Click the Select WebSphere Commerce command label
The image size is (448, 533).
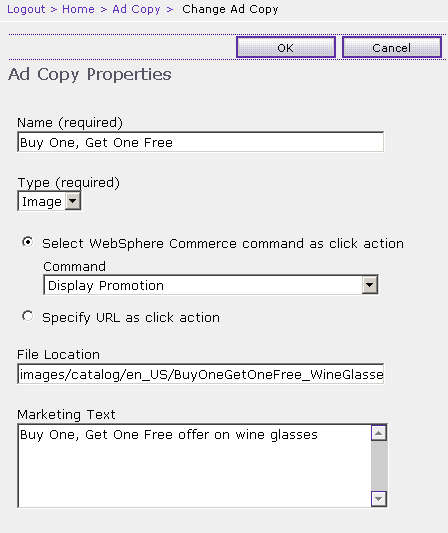[223, 244]
